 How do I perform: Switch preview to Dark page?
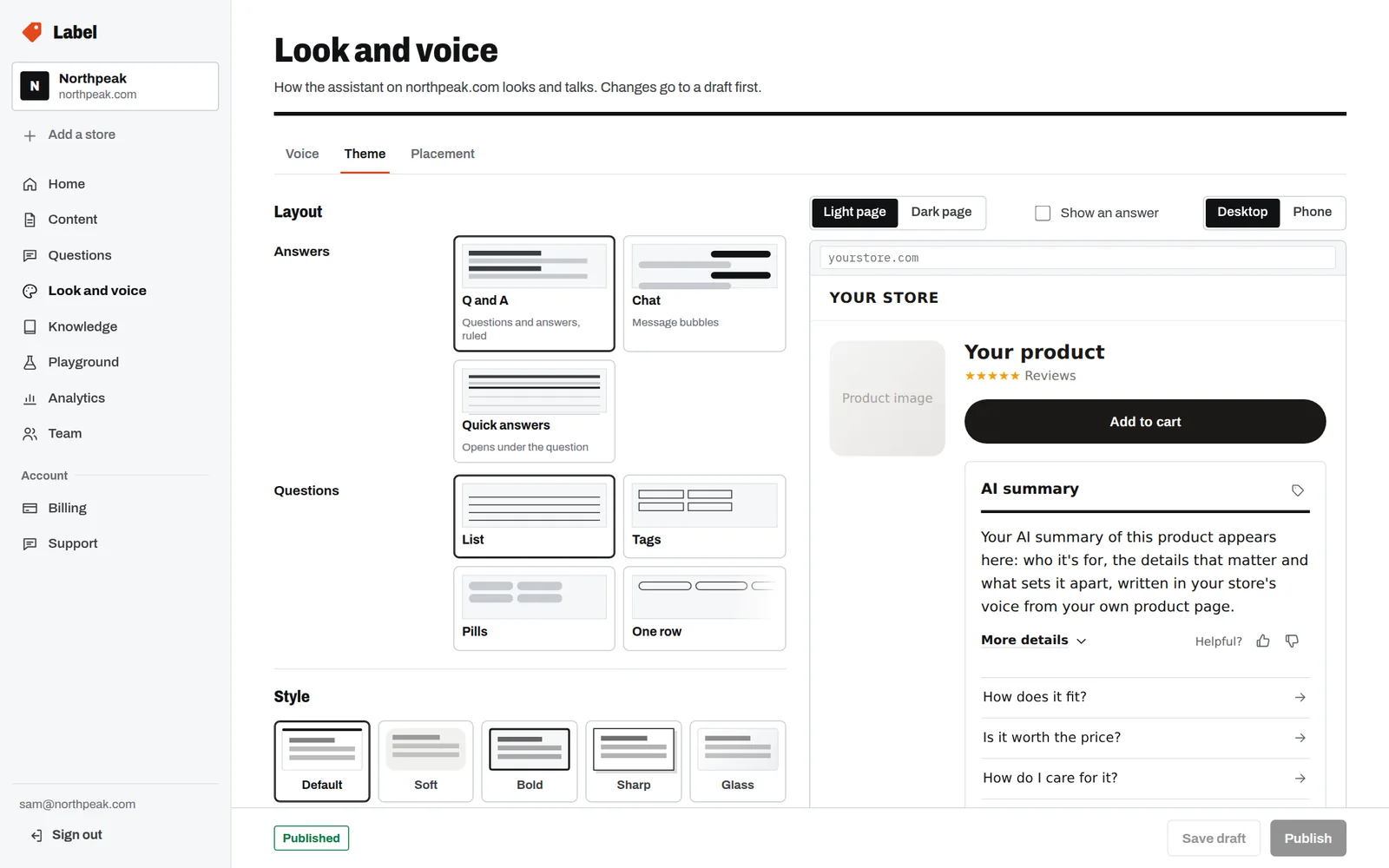click(941, 212)
